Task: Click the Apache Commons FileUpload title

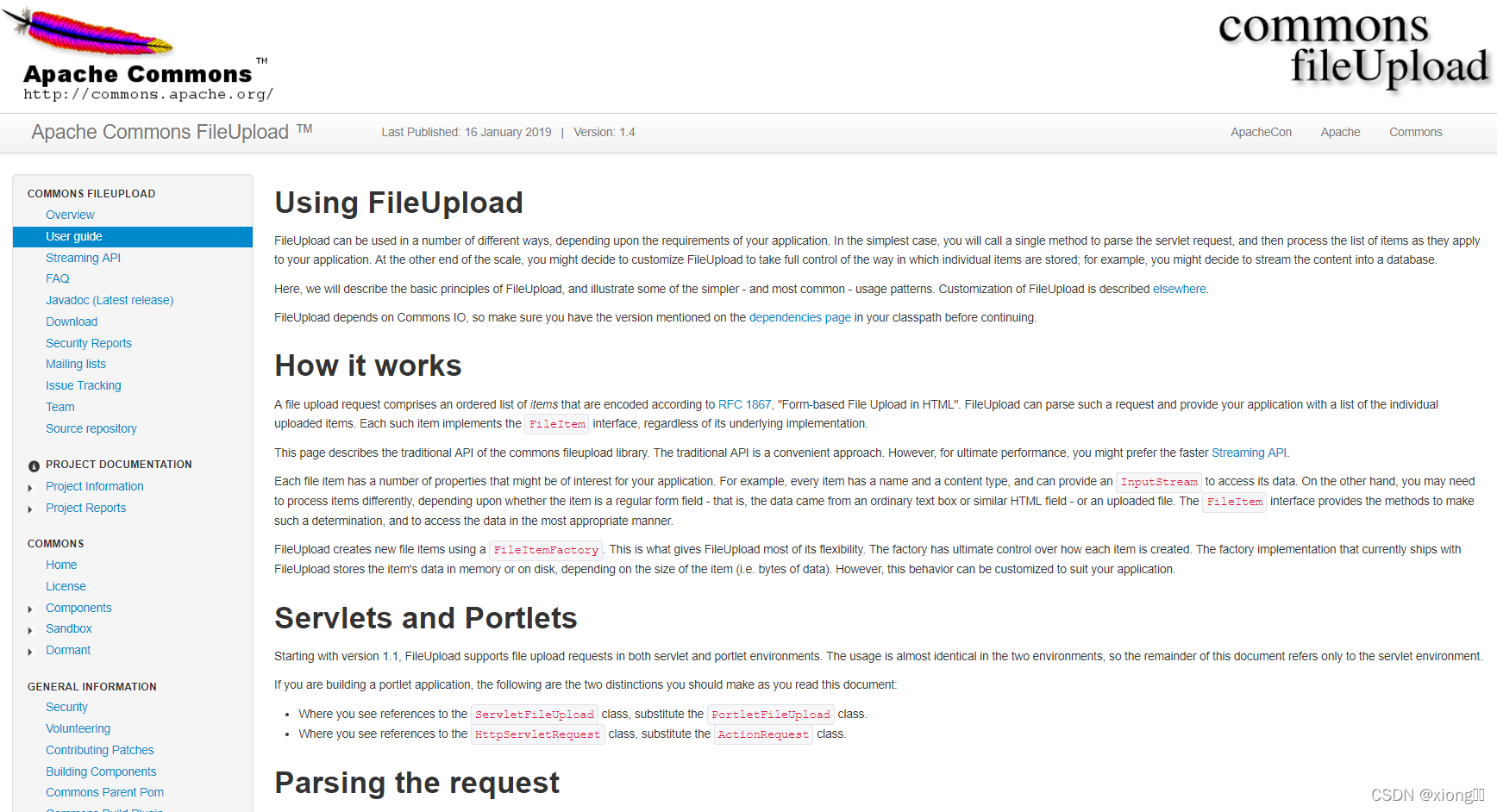Action: [x=172, y=132]
